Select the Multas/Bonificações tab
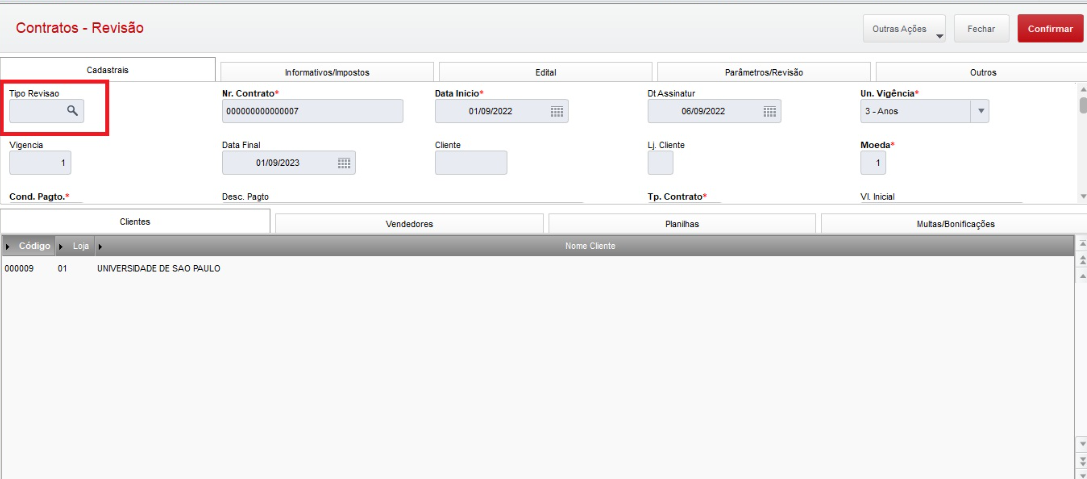 pos(954,224)
